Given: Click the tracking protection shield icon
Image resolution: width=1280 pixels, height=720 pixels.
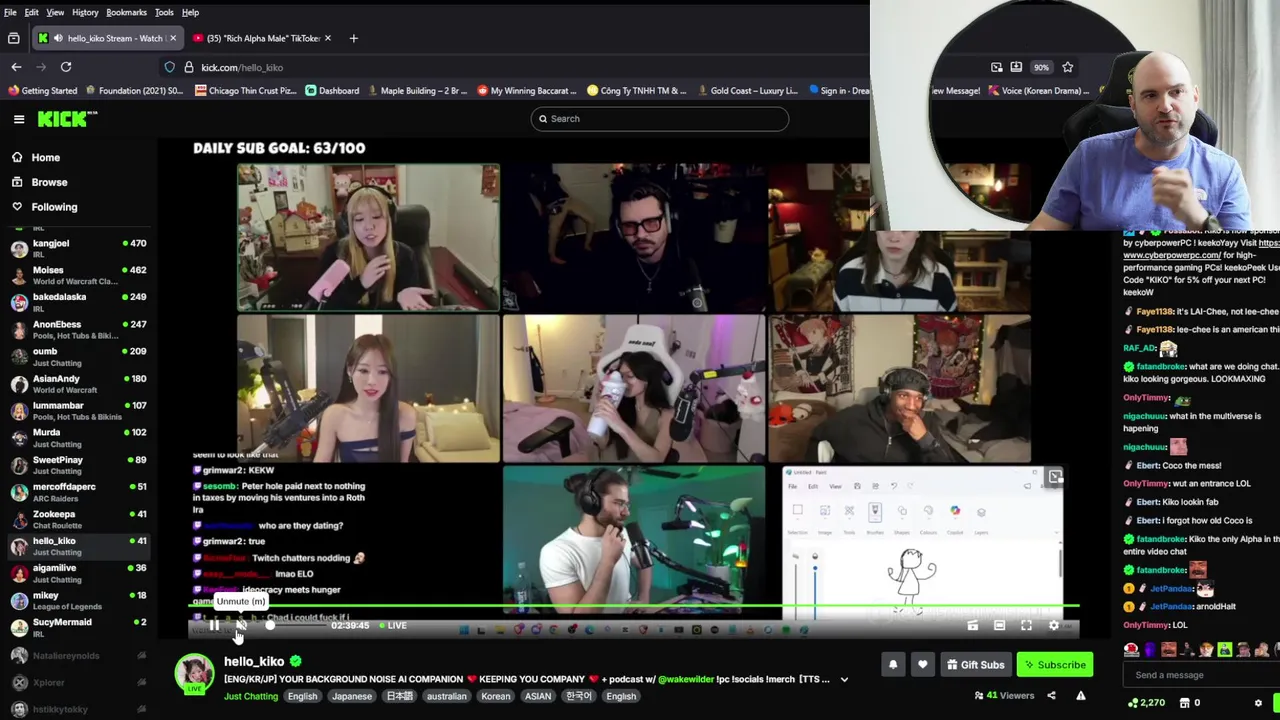Looking at the screenshot, I should click(x=170, y=67).
